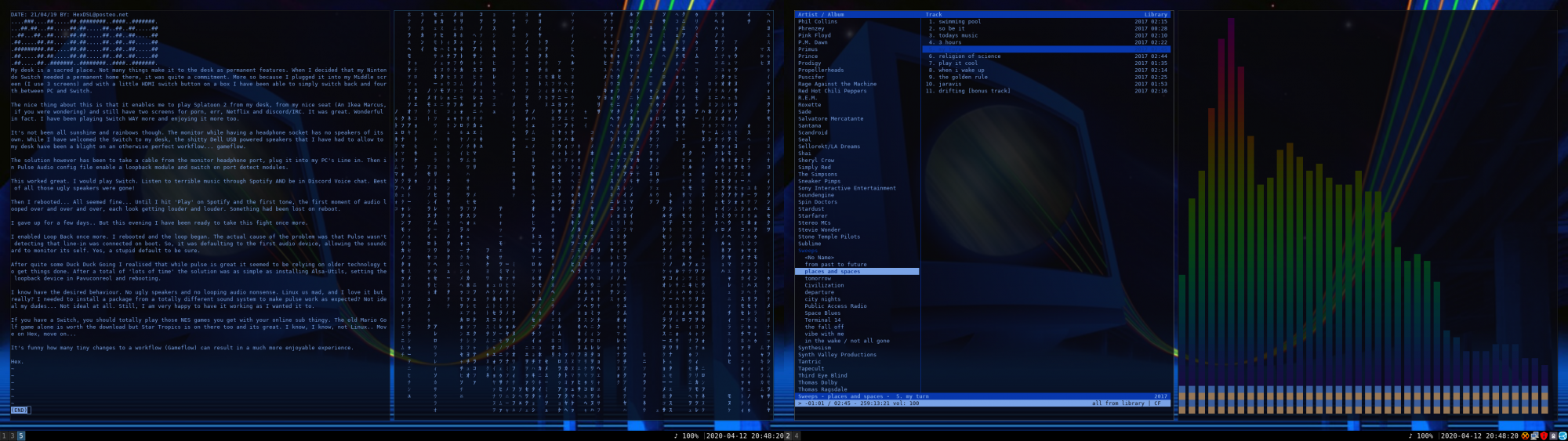Click the 'Library' view label in cmus
Screen dimensions: 1568x441
(x=1156, y=15)
